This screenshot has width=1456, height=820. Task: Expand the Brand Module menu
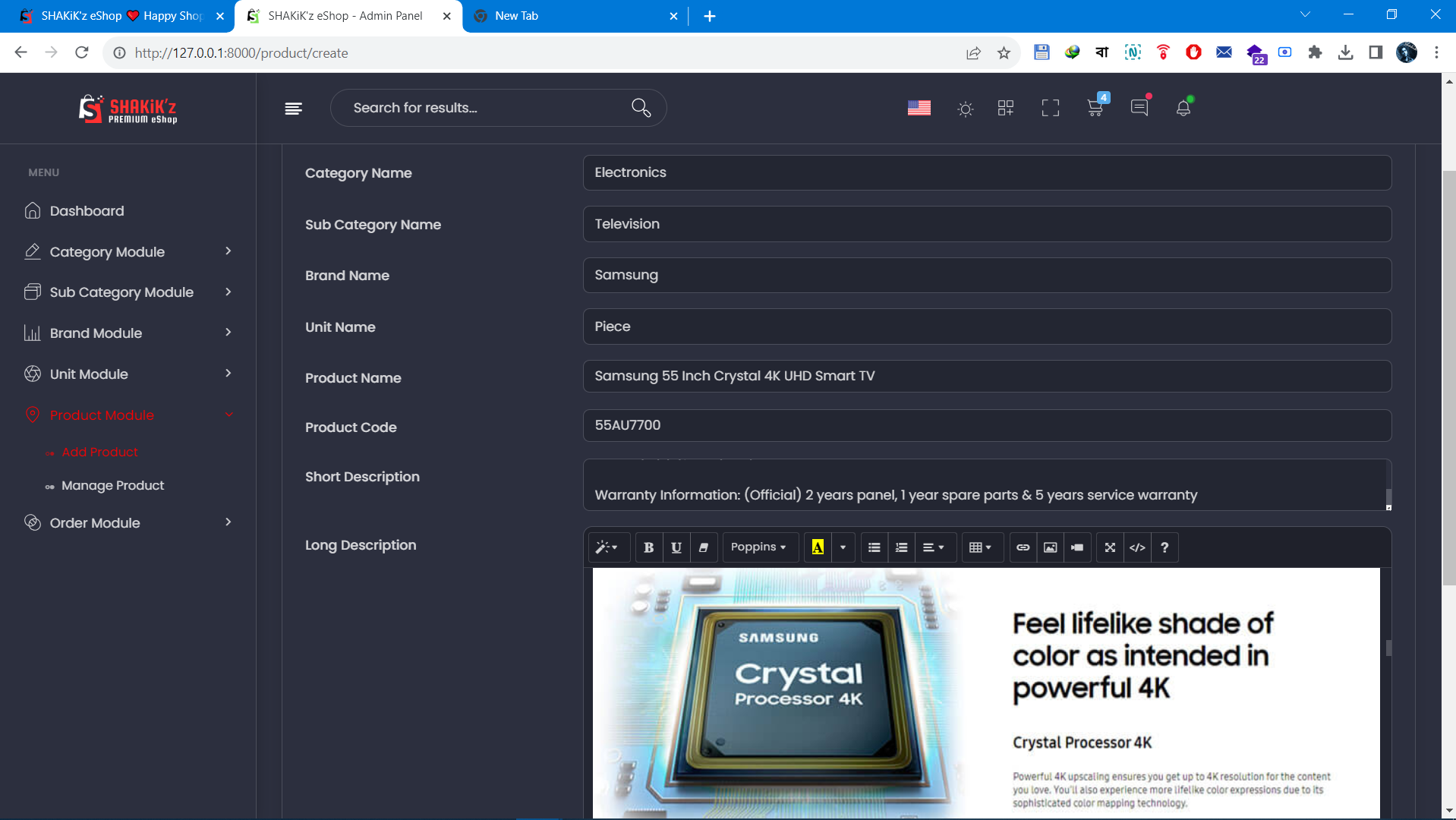(x=128, y=333)
